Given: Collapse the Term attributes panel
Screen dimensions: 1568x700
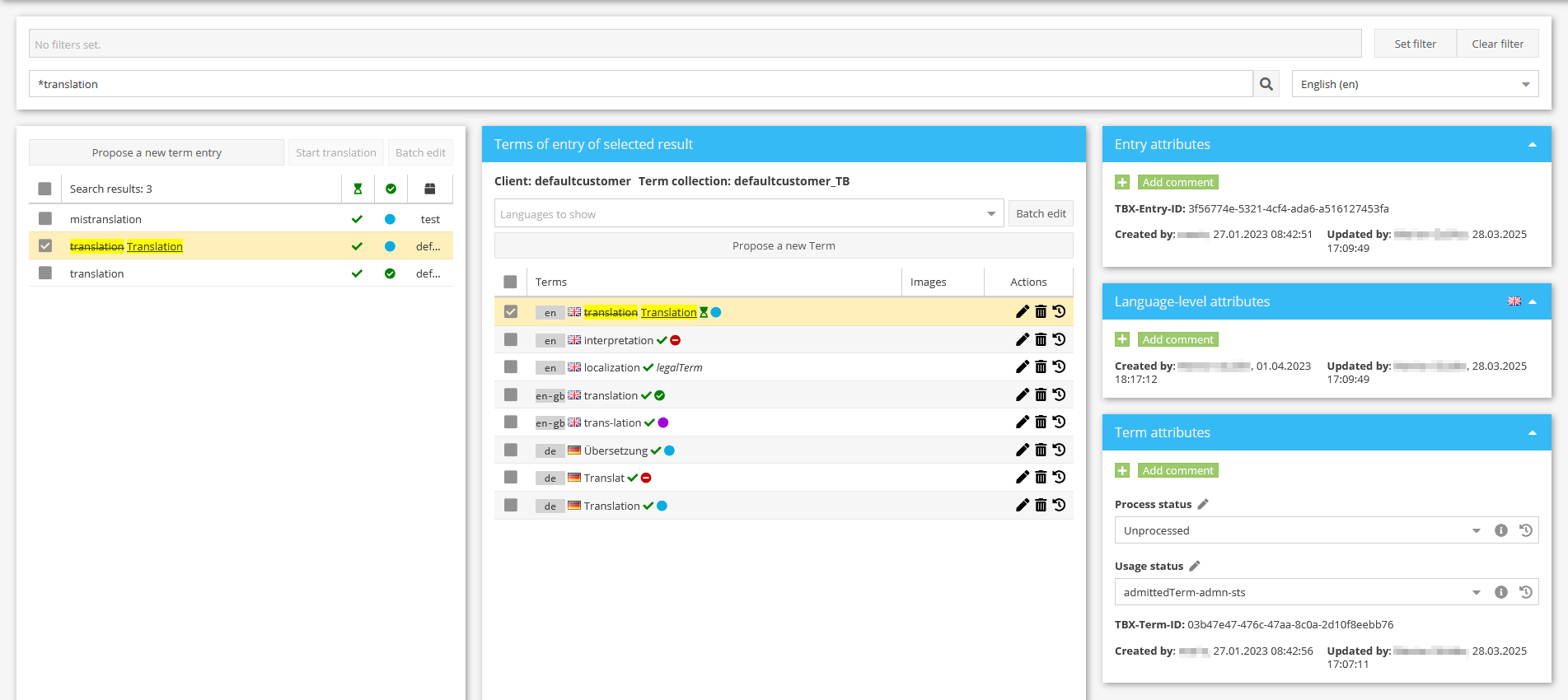Looking at the screenshot, I should pos(1533,432).
